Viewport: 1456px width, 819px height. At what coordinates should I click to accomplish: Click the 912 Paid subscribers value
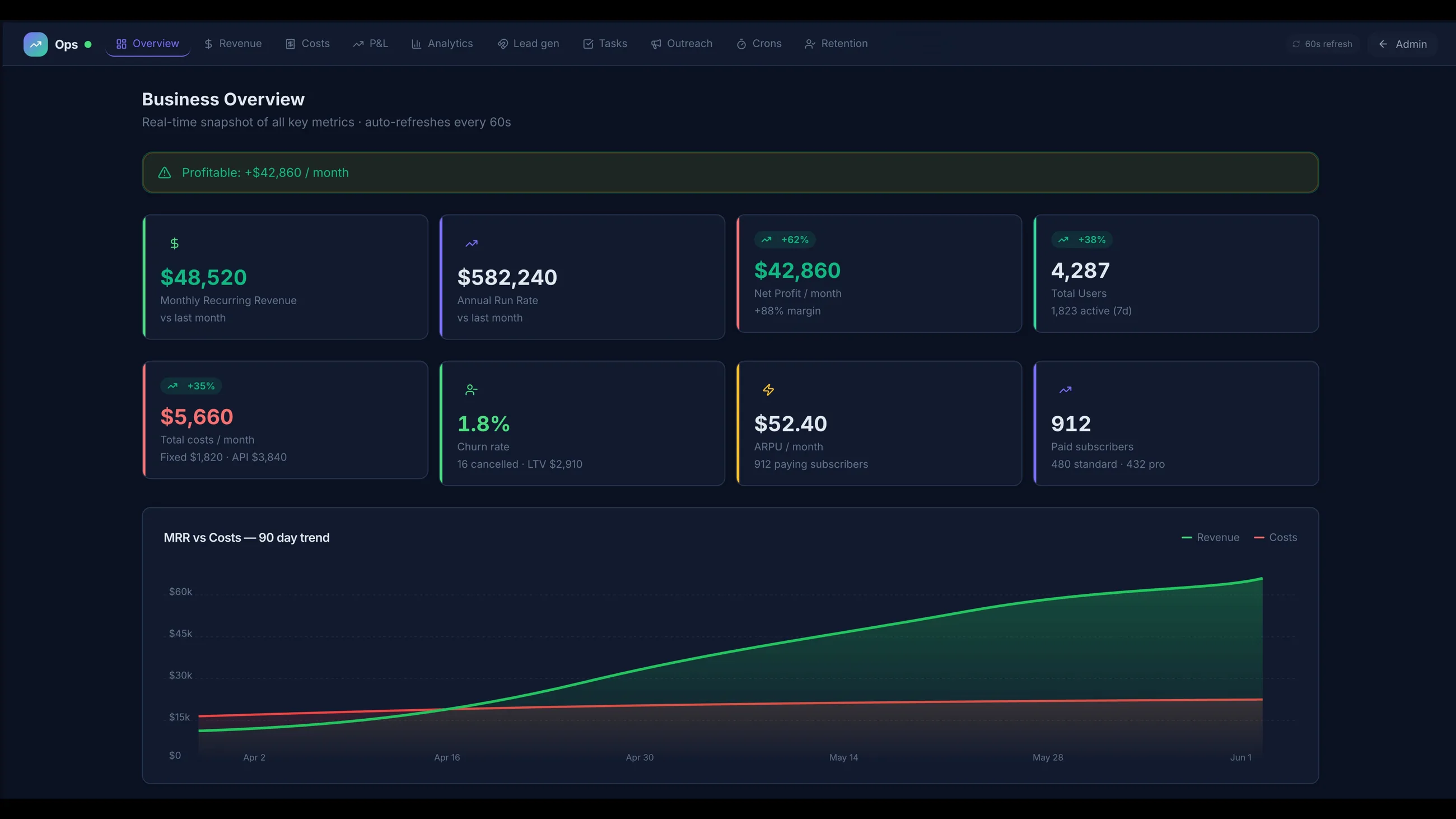pyautogui.click(x=1071, y=424)
